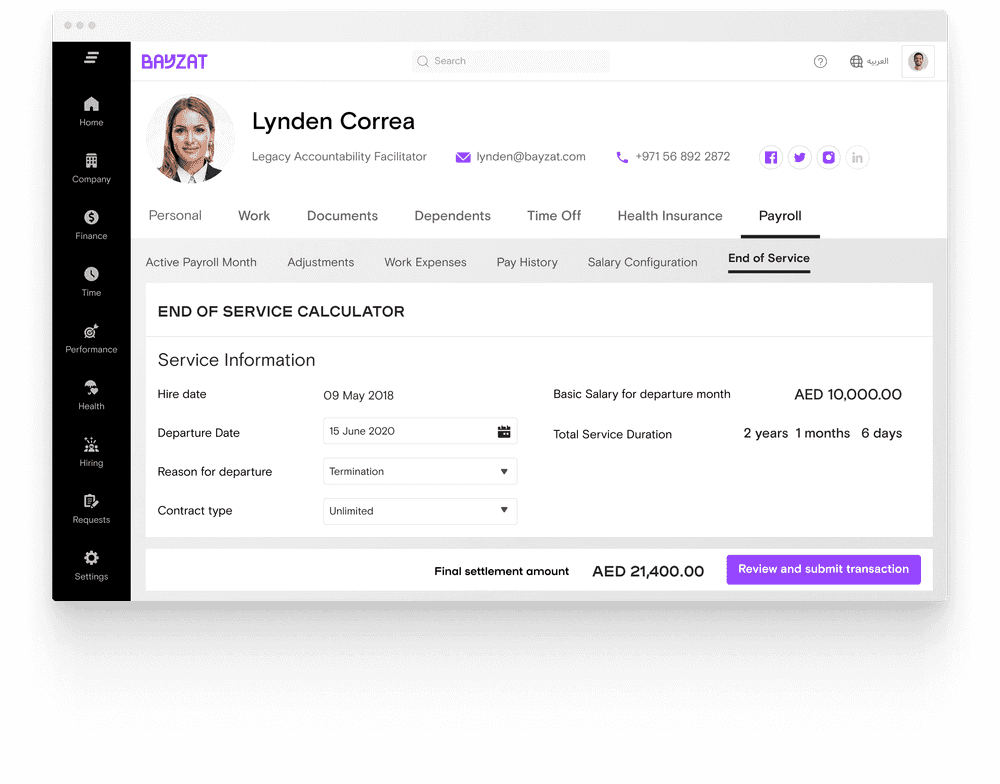Open Finance from the sidebar
Viewport: 1000px width, 784px height.
pyautogui.click(x=91, y=218)
